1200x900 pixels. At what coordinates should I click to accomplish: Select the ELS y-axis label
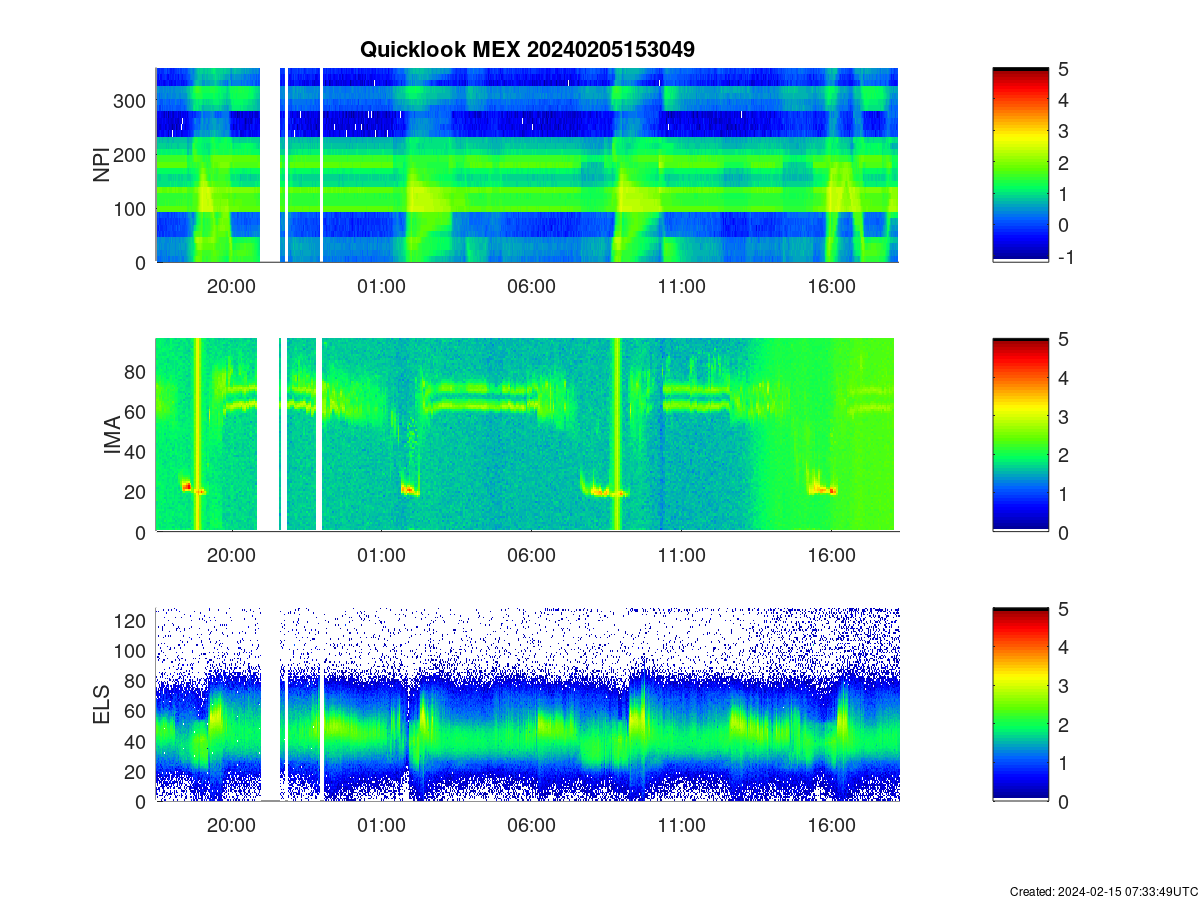(x=101, y=705)
